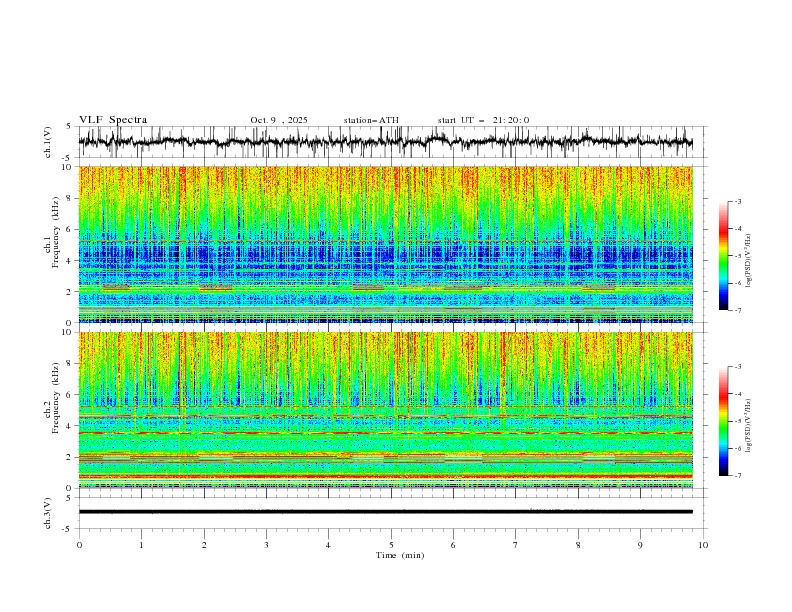
Task: Click the "8" tick on the time axis
Action: [578, 545]
